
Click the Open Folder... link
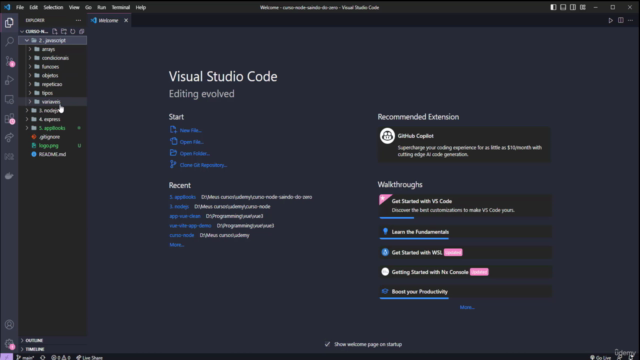coord(195,153)
